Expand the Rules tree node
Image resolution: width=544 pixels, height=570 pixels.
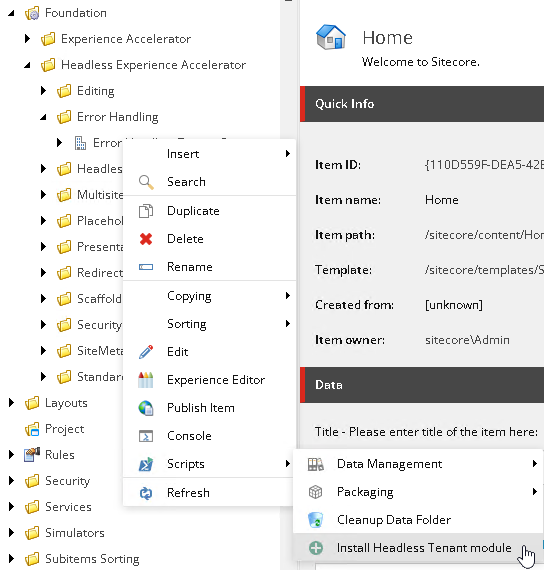[x=11, y=454]
